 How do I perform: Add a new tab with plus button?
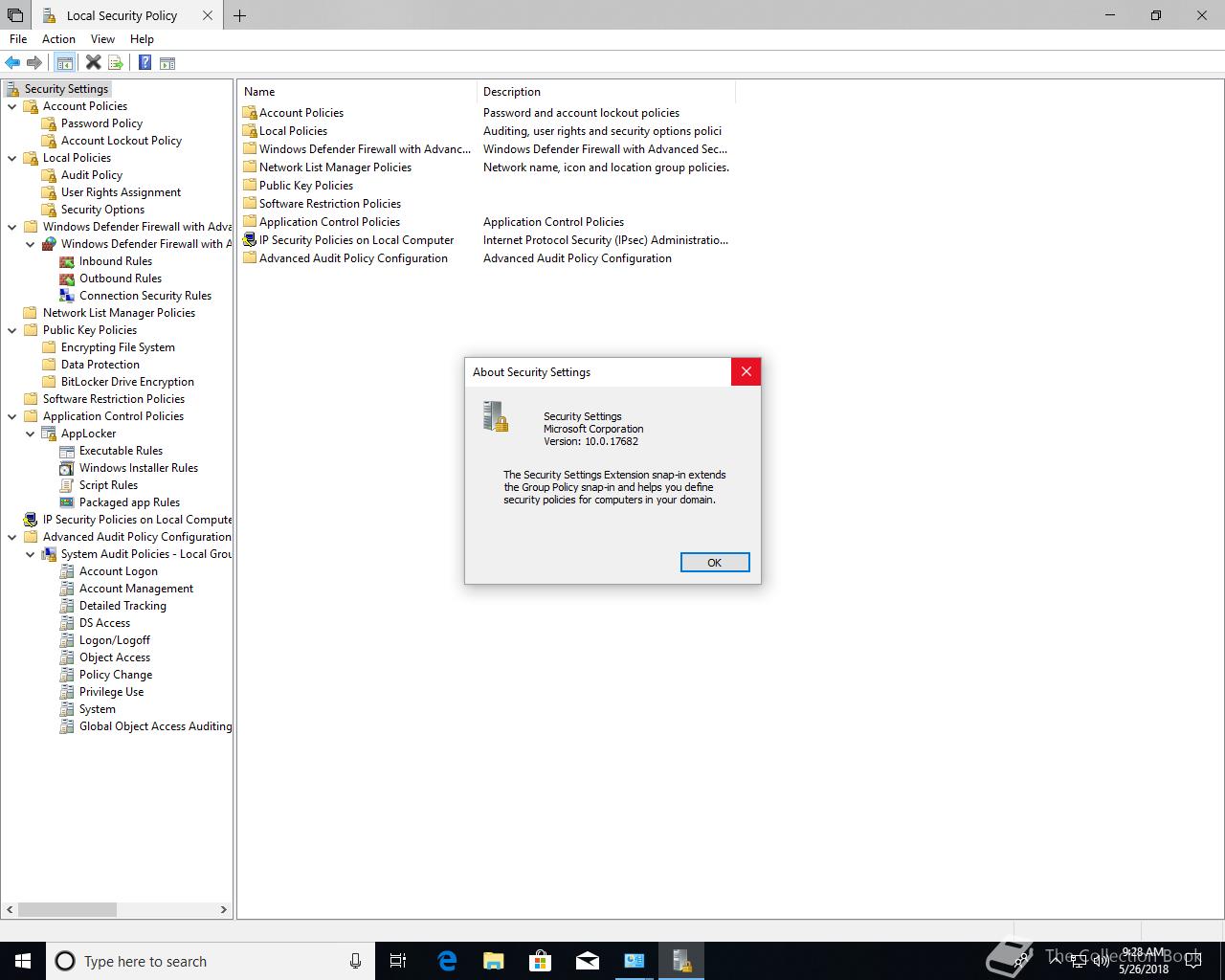(239, 15)
